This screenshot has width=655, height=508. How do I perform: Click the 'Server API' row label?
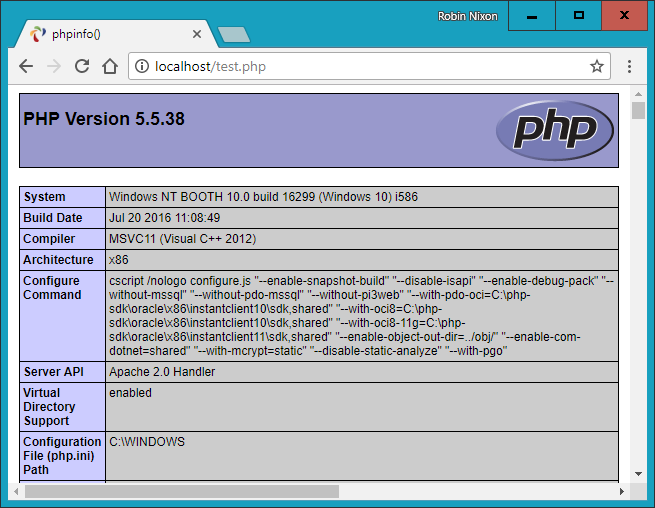[53, 372]
